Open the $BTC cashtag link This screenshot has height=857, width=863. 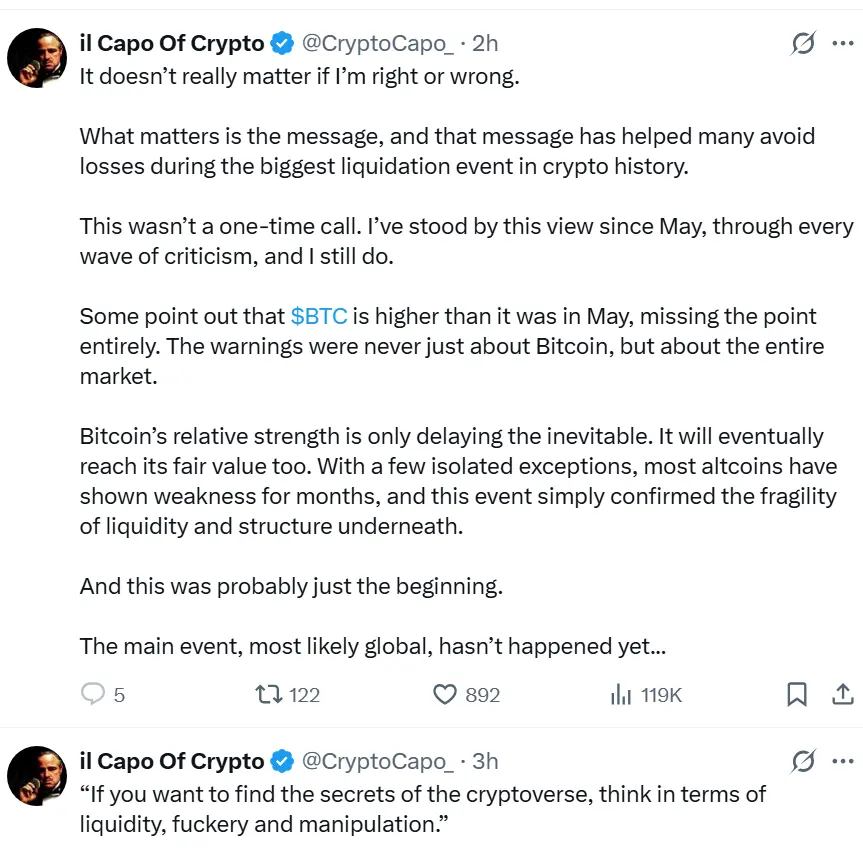click(x=319, y=317)
